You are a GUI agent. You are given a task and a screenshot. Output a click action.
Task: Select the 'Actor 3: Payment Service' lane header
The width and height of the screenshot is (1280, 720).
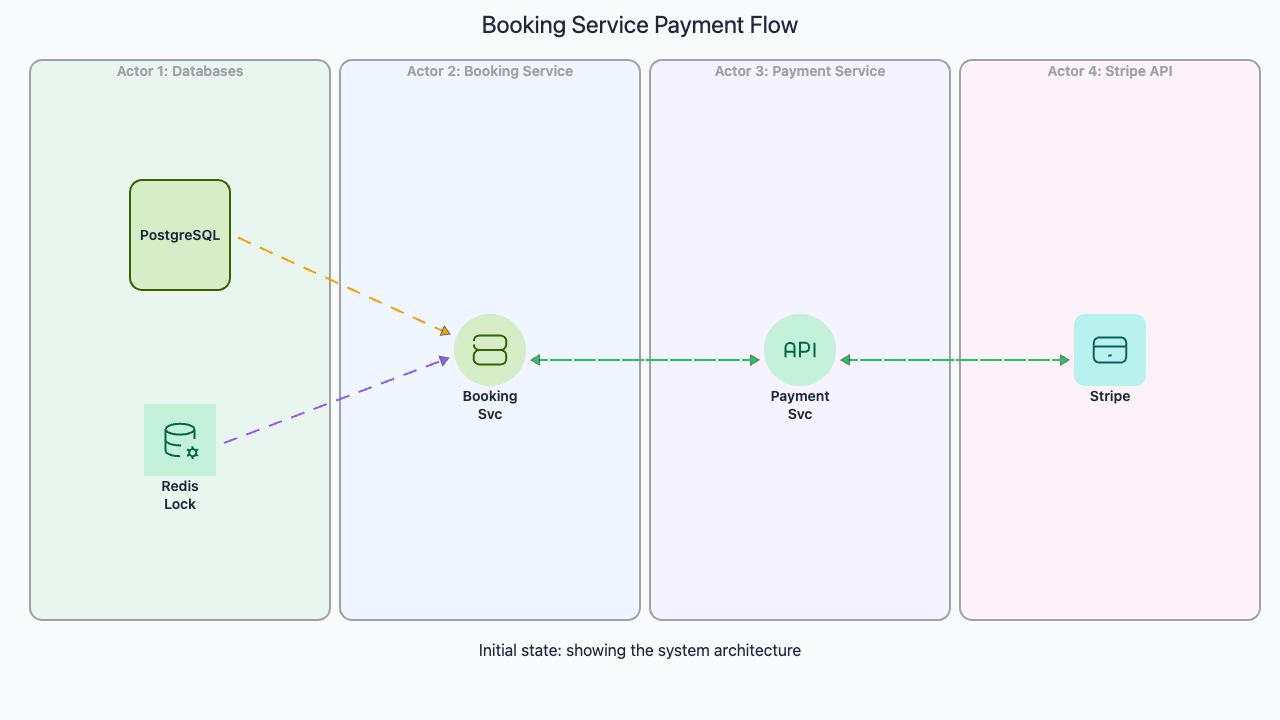coord(800,71)
